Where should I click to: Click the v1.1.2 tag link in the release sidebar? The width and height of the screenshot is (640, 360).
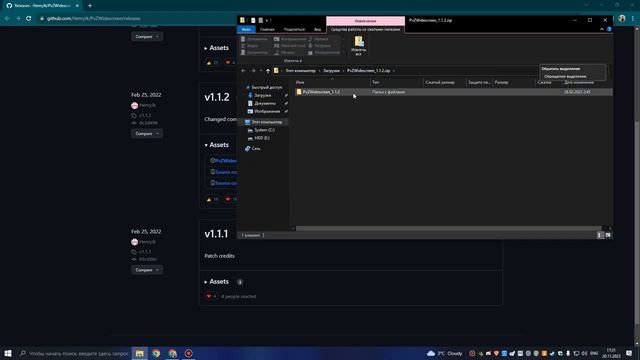142,116
